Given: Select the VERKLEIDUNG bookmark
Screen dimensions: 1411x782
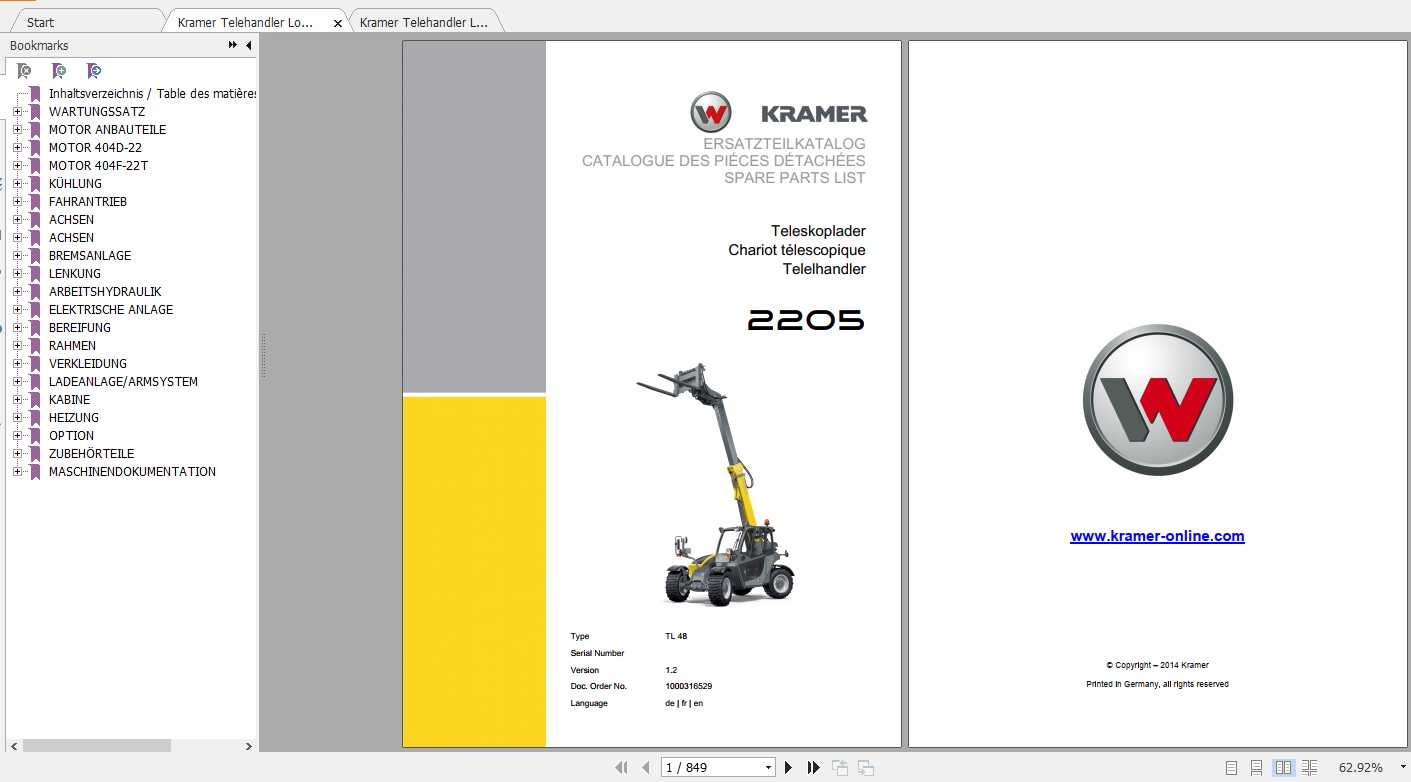Looking at the screenshot, I should [x=88, y=364].
